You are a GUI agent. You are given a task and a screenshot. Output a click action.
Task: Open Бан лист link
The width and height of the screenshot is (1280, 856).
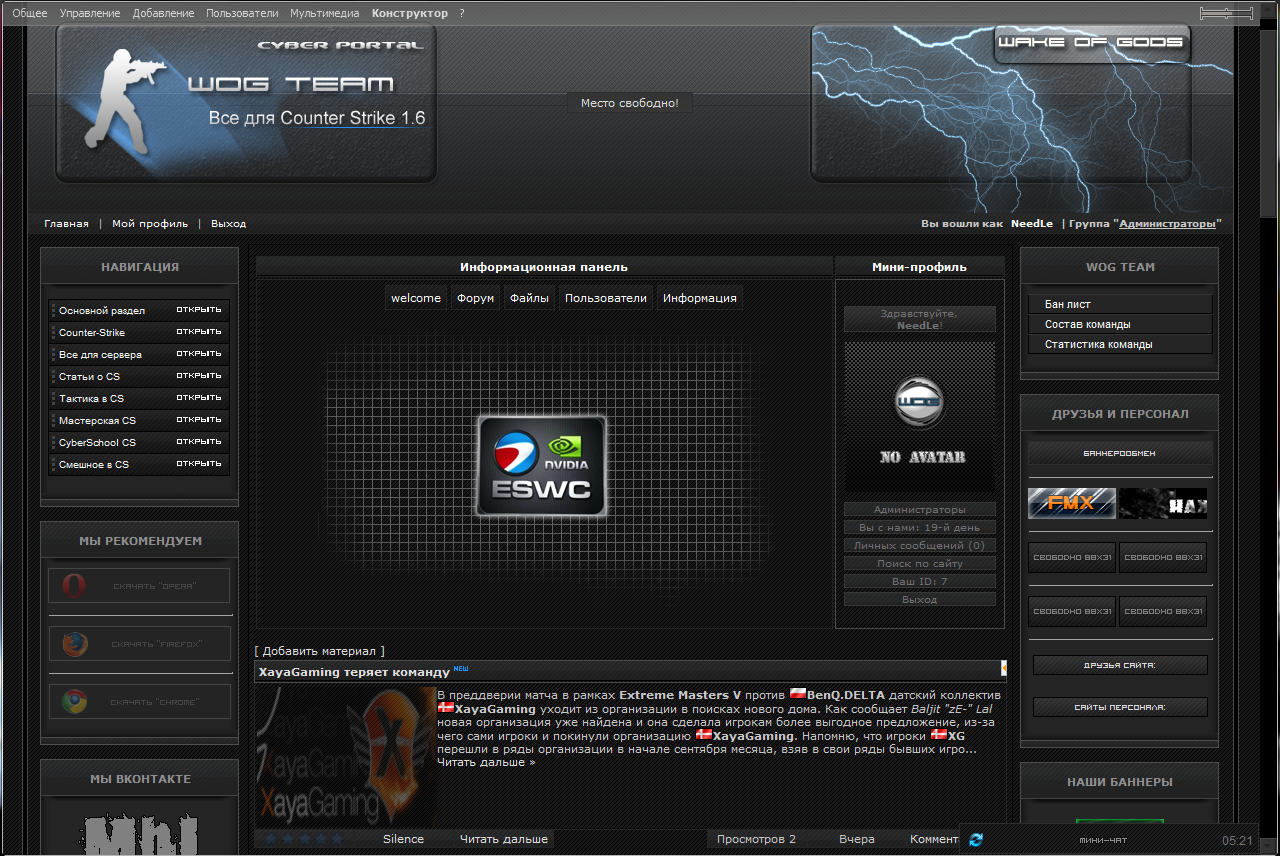1067,304
